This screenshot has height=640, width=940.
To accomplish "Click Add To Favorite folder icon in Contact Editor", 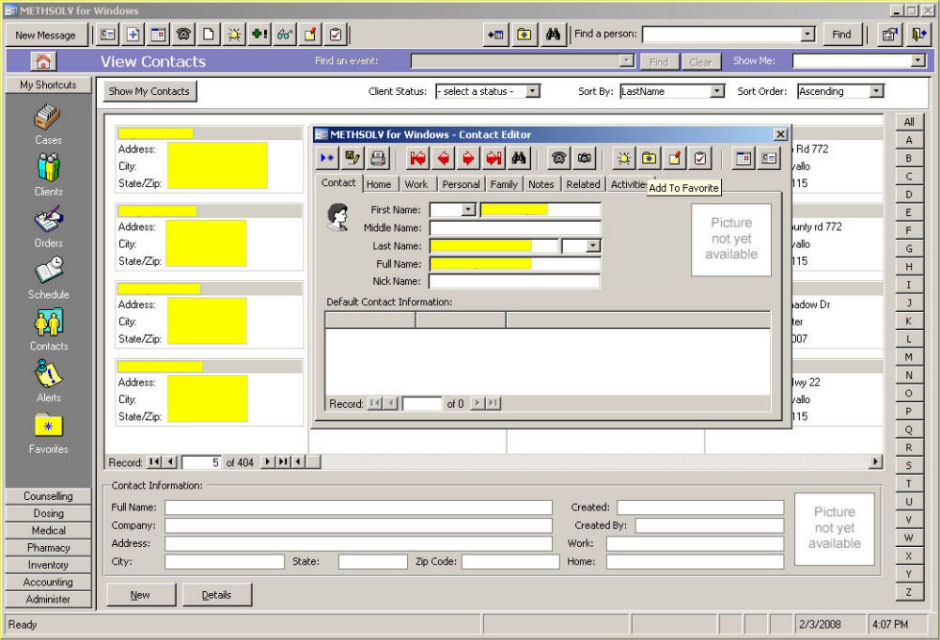I will (649, 158).
